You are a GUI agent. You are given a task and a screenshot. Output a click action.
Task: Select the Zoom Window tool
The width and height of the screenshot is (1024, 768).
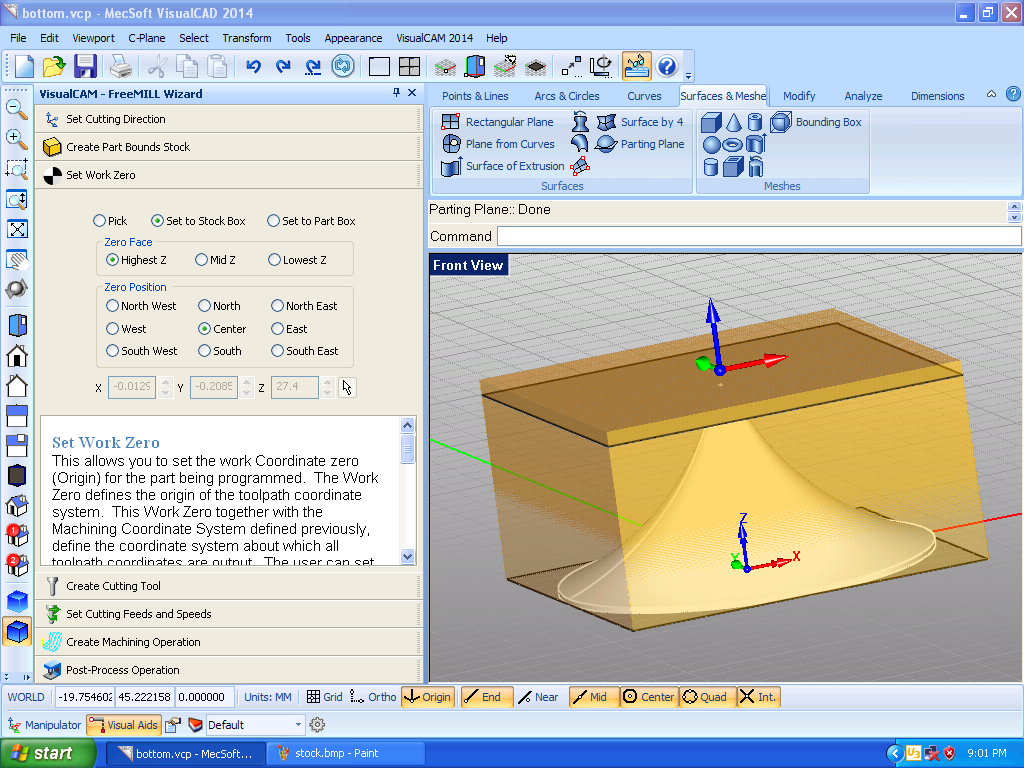(16, 168)
